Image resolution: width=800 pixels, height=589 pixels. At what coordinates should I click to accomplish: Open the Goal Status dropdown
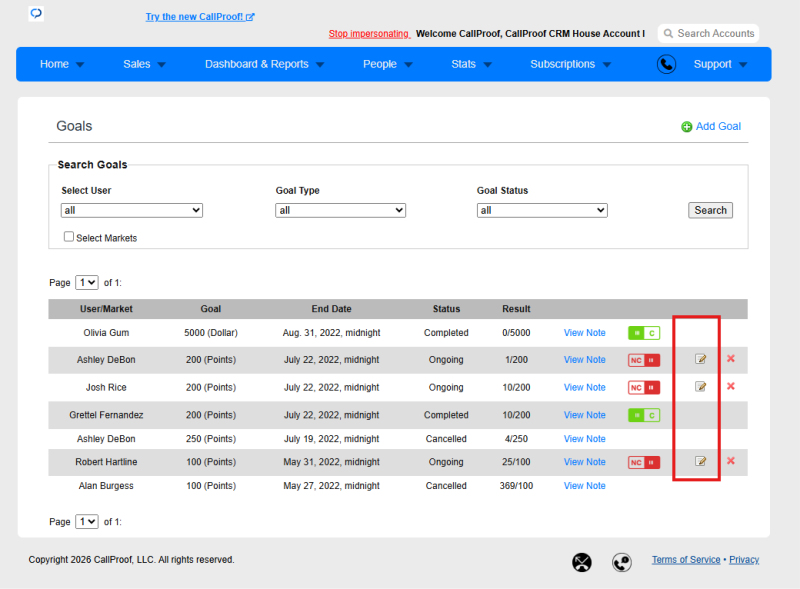pos(542,210)
